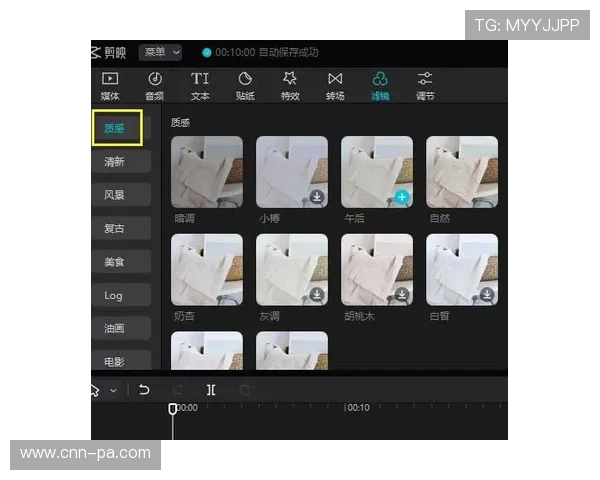Click the timeline playhead handle

(x=173, y=409)
